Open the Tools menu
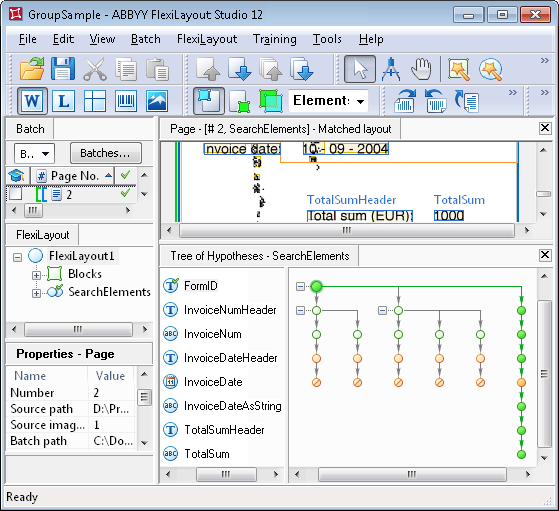Image resolution: width=559 pixels, height=511 pixels. (x=327, y=39)
